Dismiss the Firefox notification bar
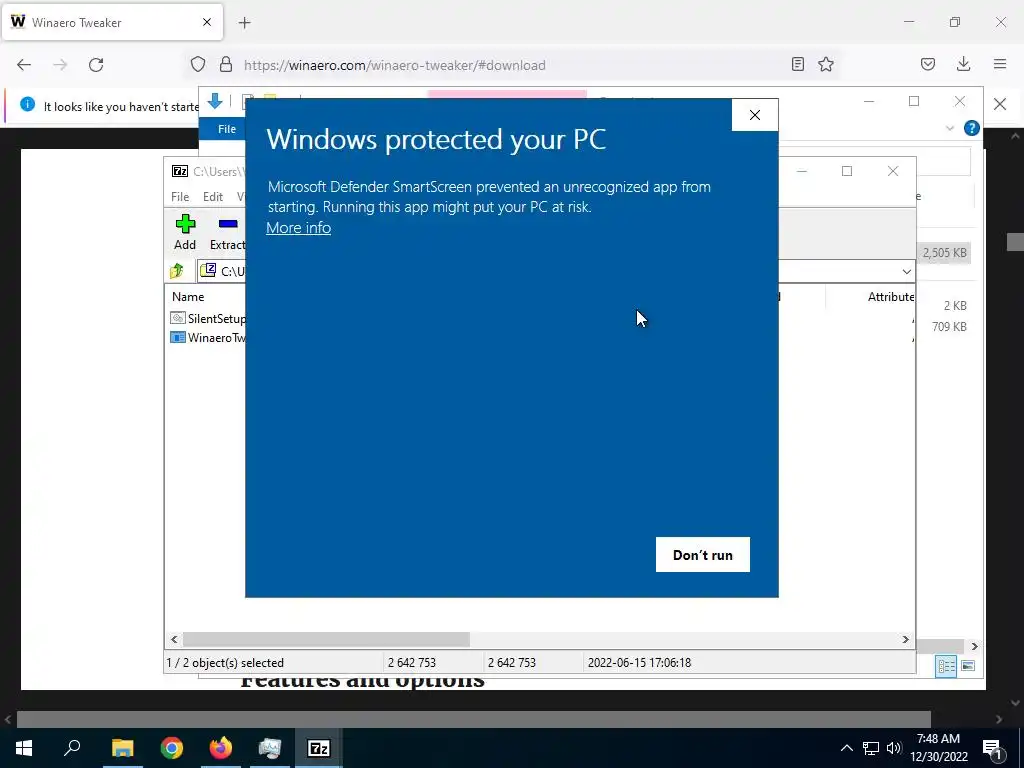The height and width of the screenshot is (768, 1024). 1000,104
